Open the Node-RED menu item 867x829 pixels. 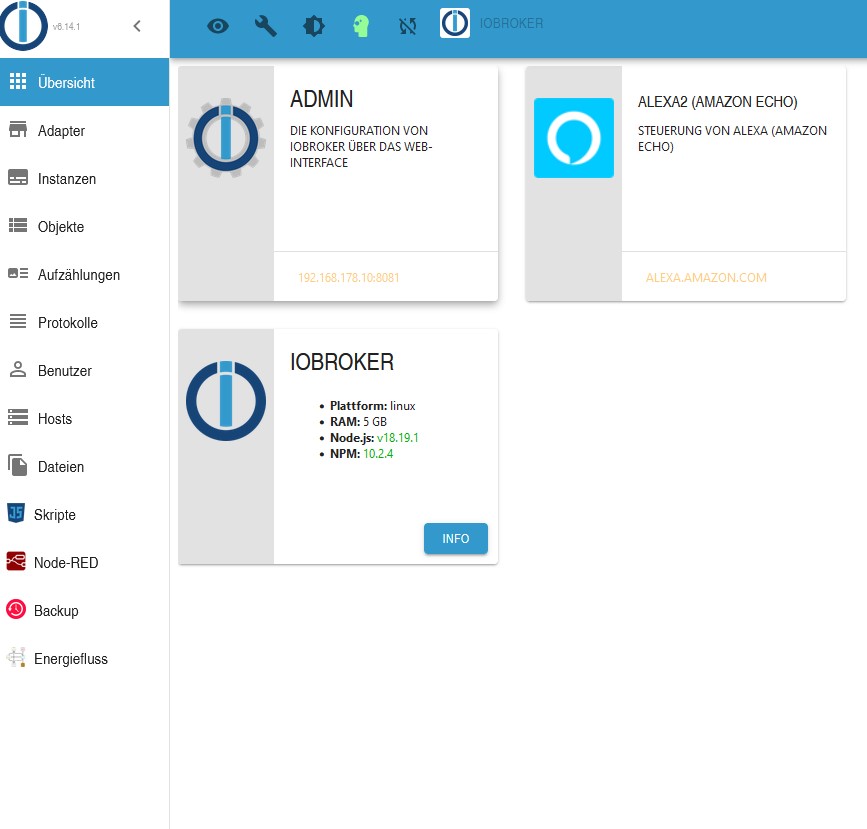85,562
